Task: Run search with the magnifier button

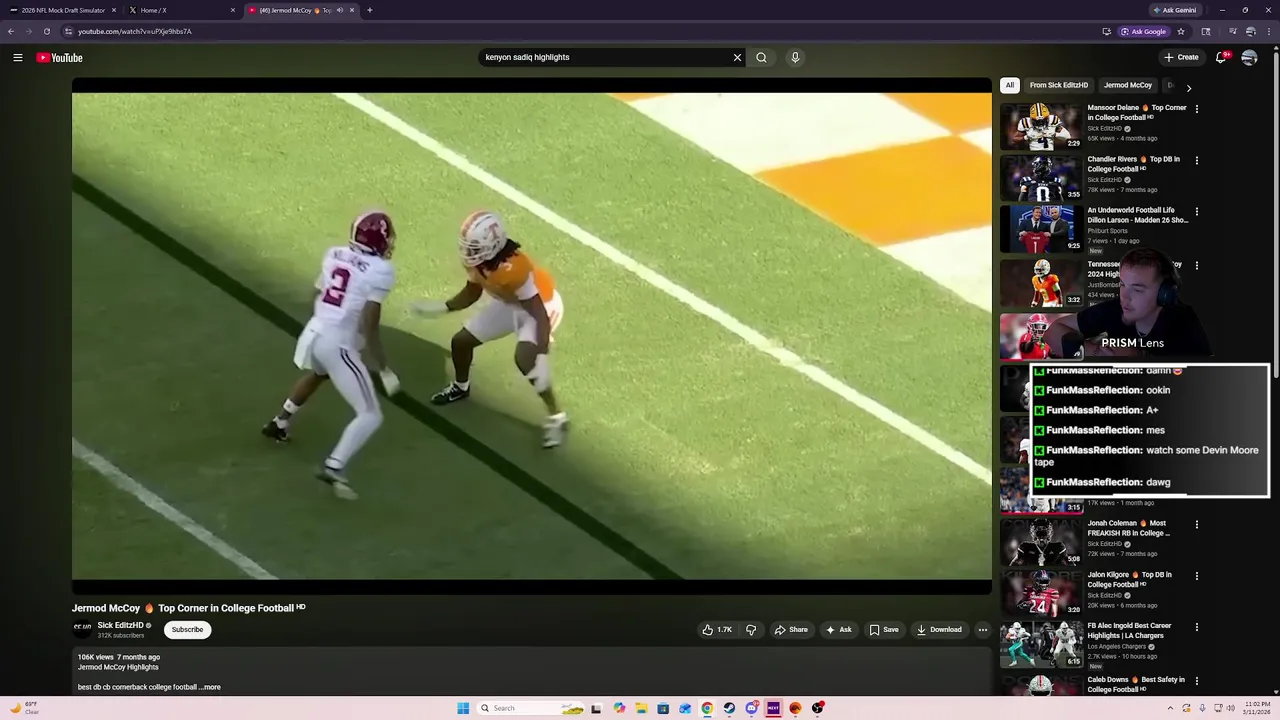Action: [x=761, y=58]
